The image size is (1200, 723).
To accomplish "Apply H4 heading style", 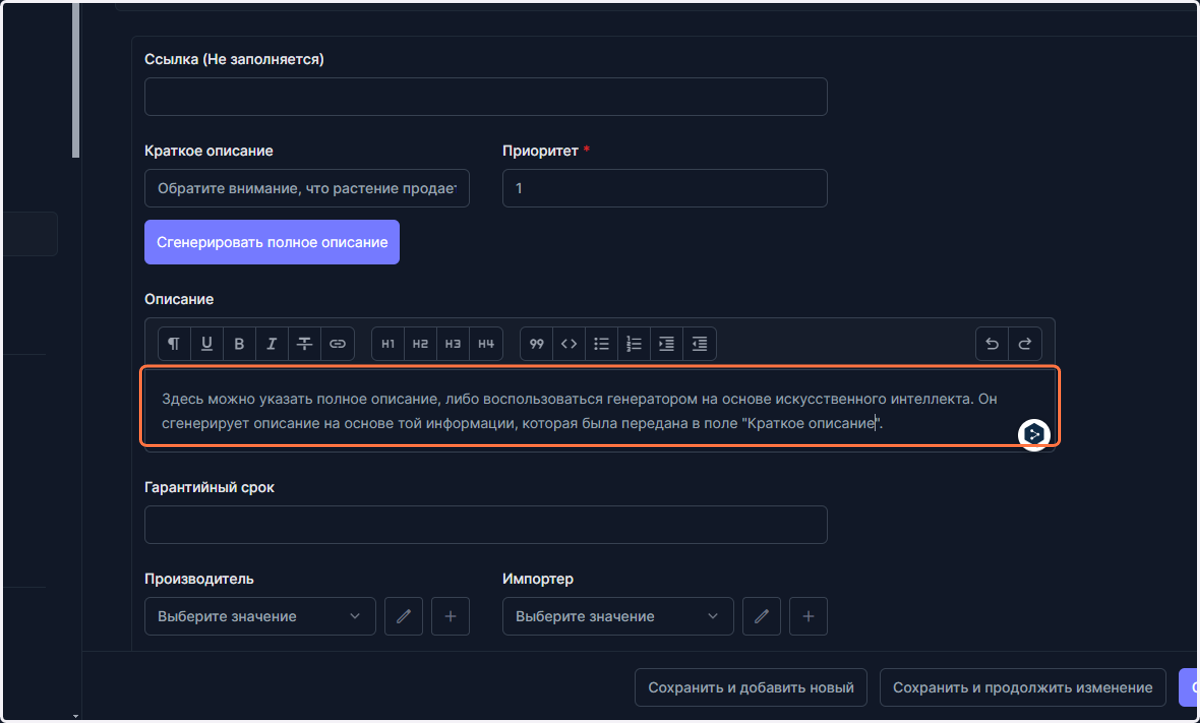I will pyautogui.click(x=486, y=343).
